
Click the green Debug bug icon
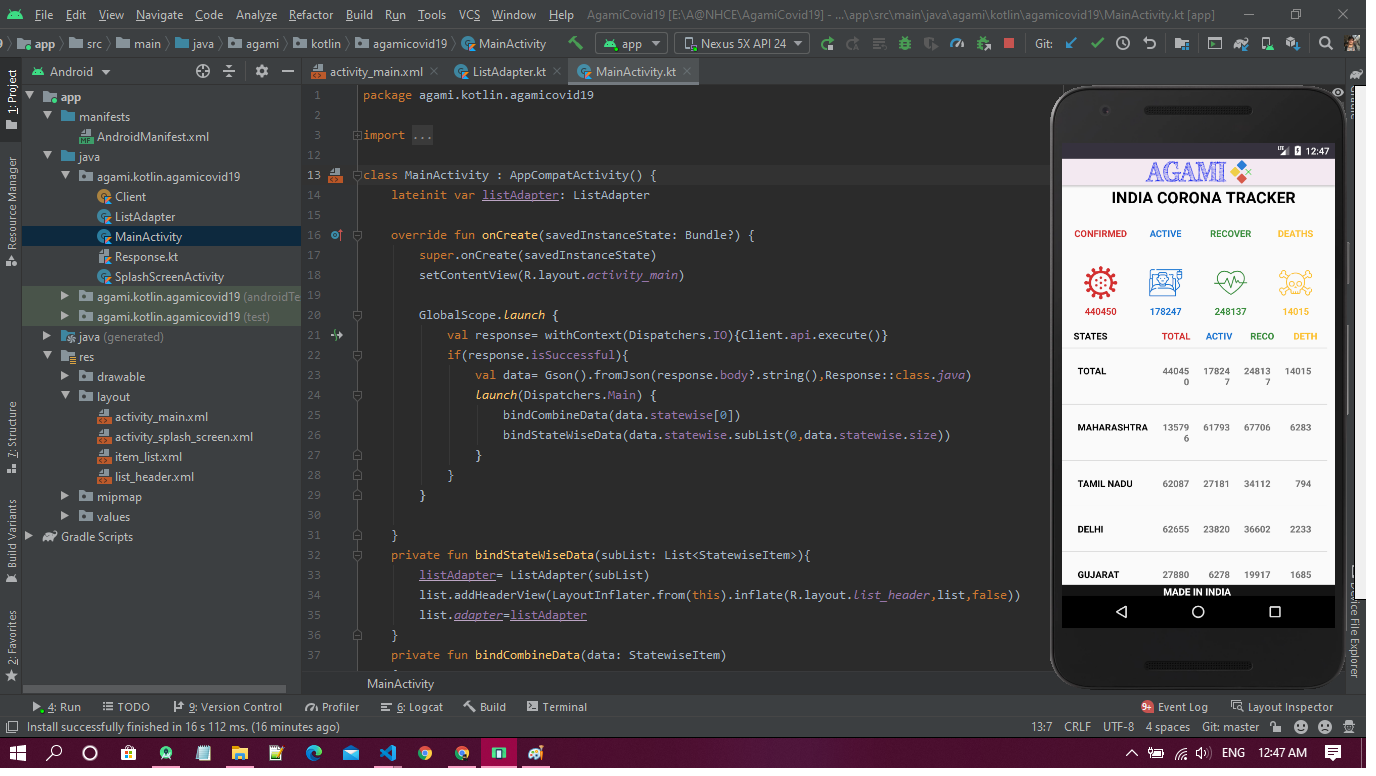tap(905, 44)
